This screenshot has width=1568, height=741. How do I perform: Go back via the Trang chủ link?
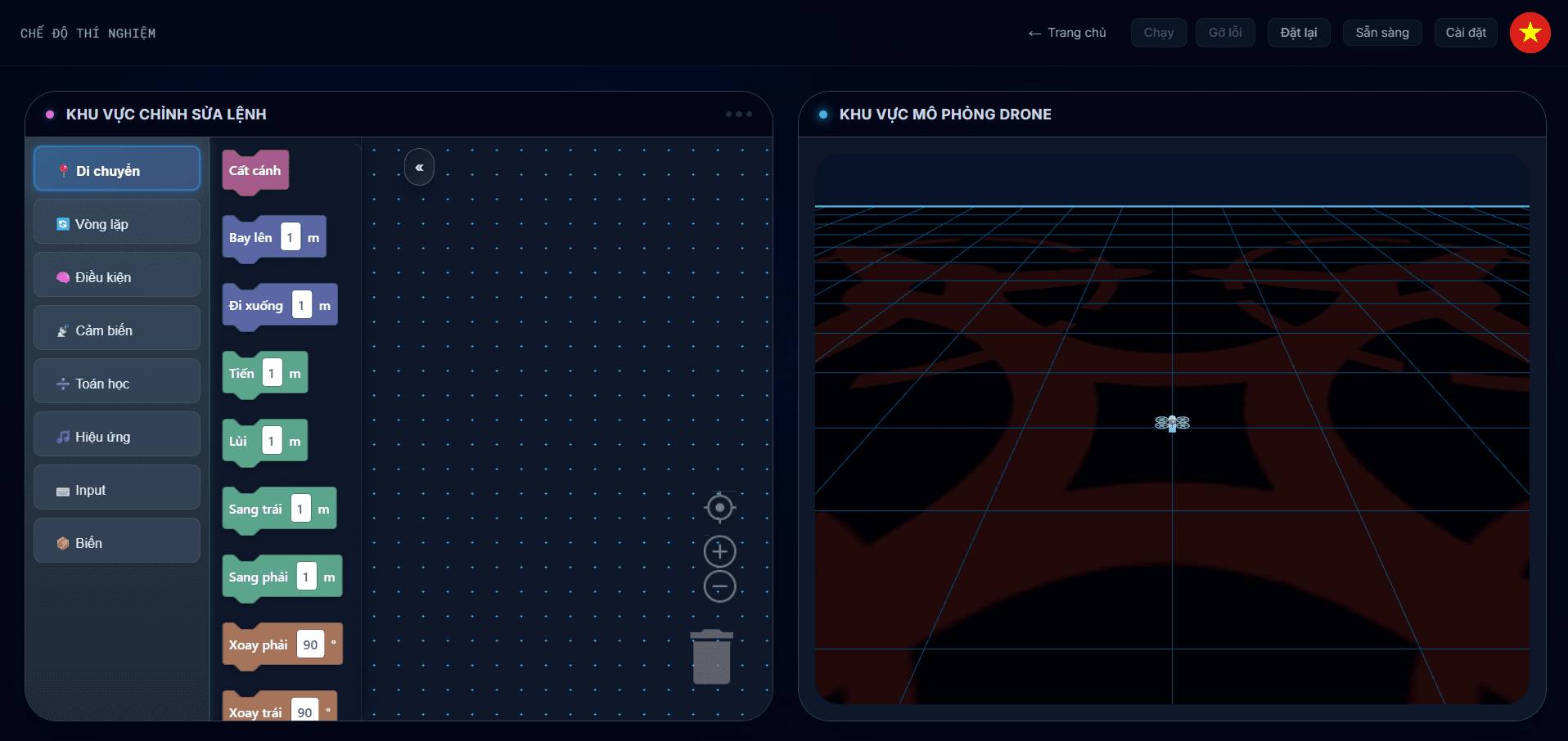(1067, 33)
